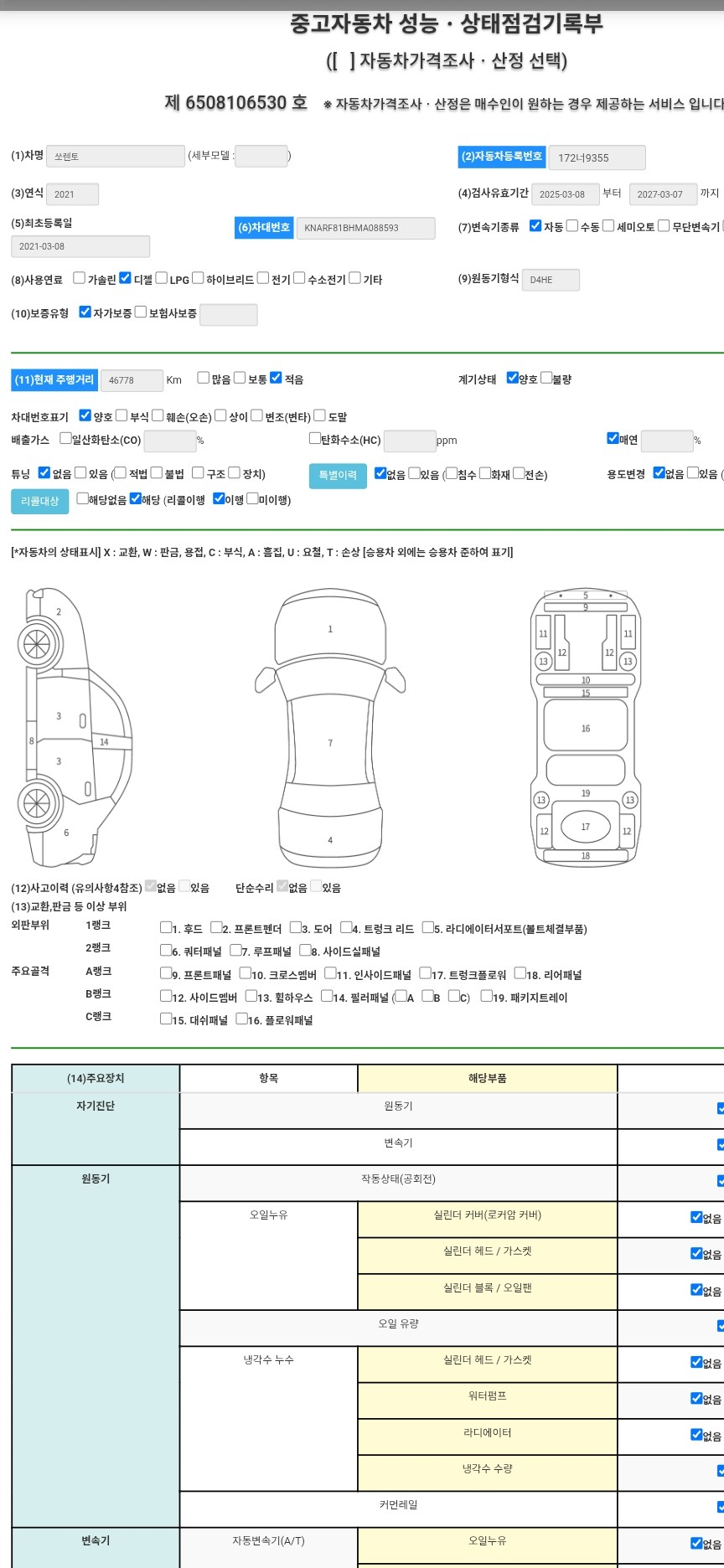Click the (11)현재 주행거리 label button
This screenshot has height=1568, width=724.
coord(54,380)
